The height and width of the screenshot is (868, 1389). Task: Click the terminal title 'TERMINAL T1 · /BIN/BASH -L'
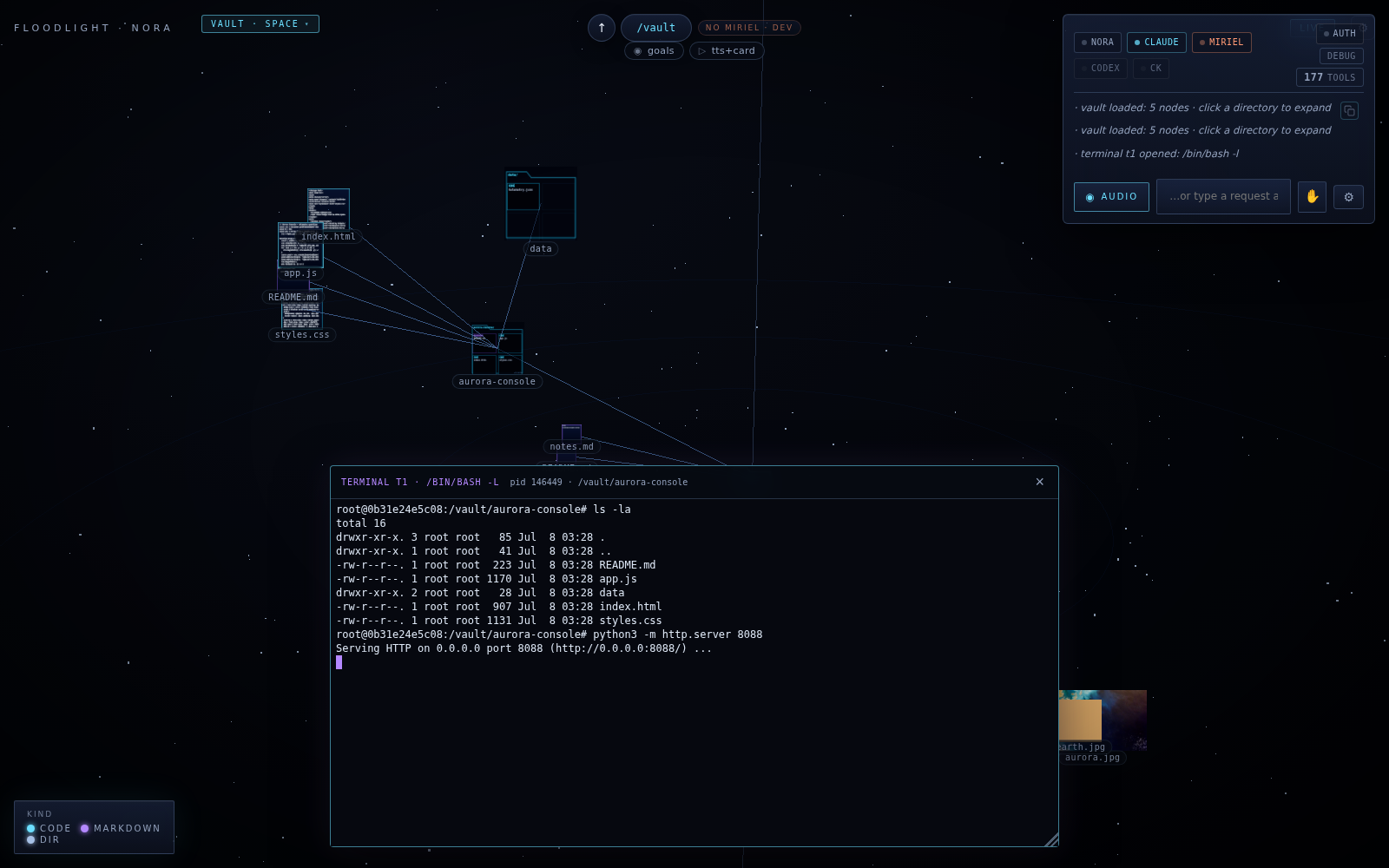click(420, 483)
